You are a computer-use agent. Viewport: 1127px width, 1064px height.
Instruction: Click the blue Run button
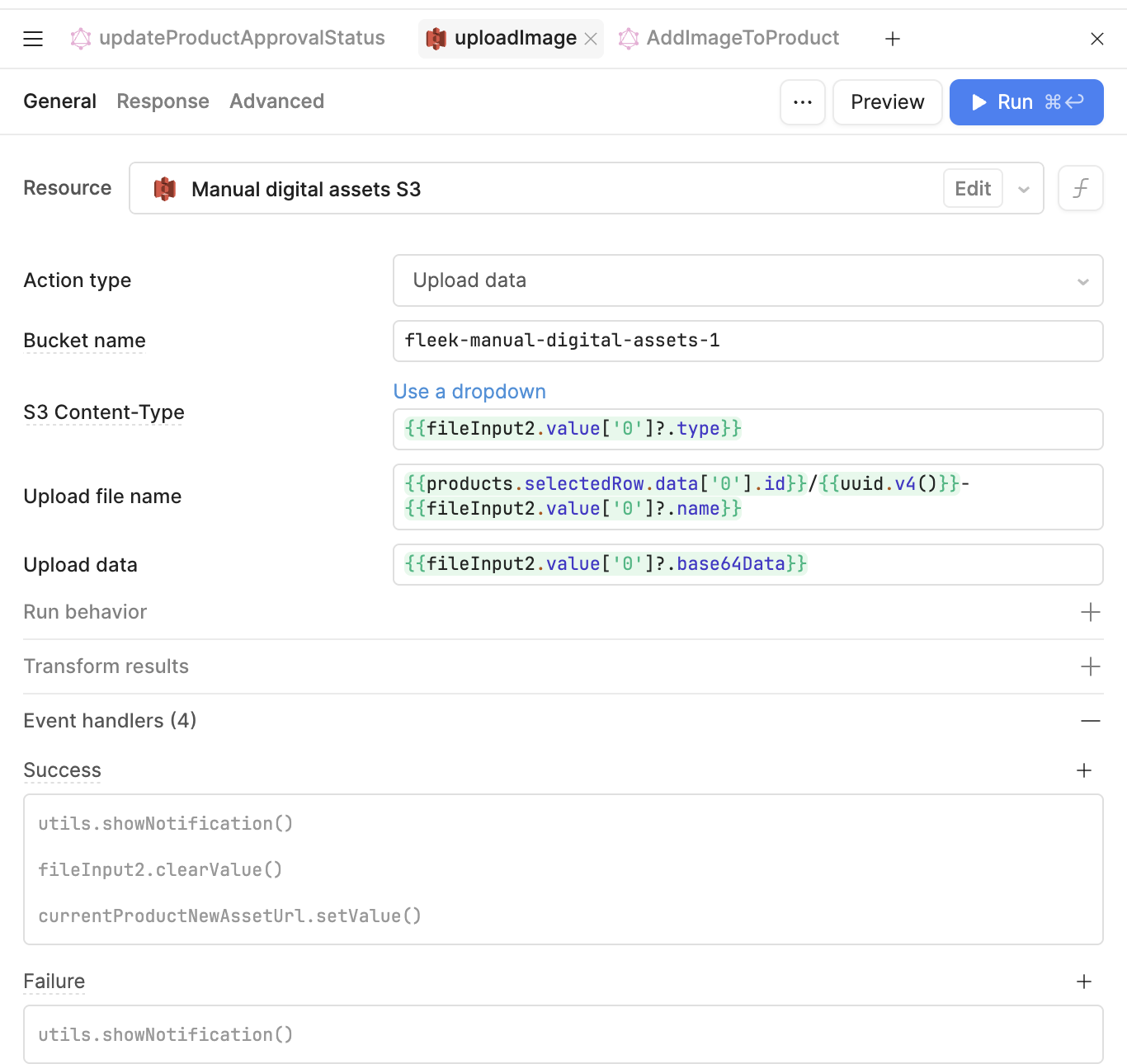(1026, 102)
